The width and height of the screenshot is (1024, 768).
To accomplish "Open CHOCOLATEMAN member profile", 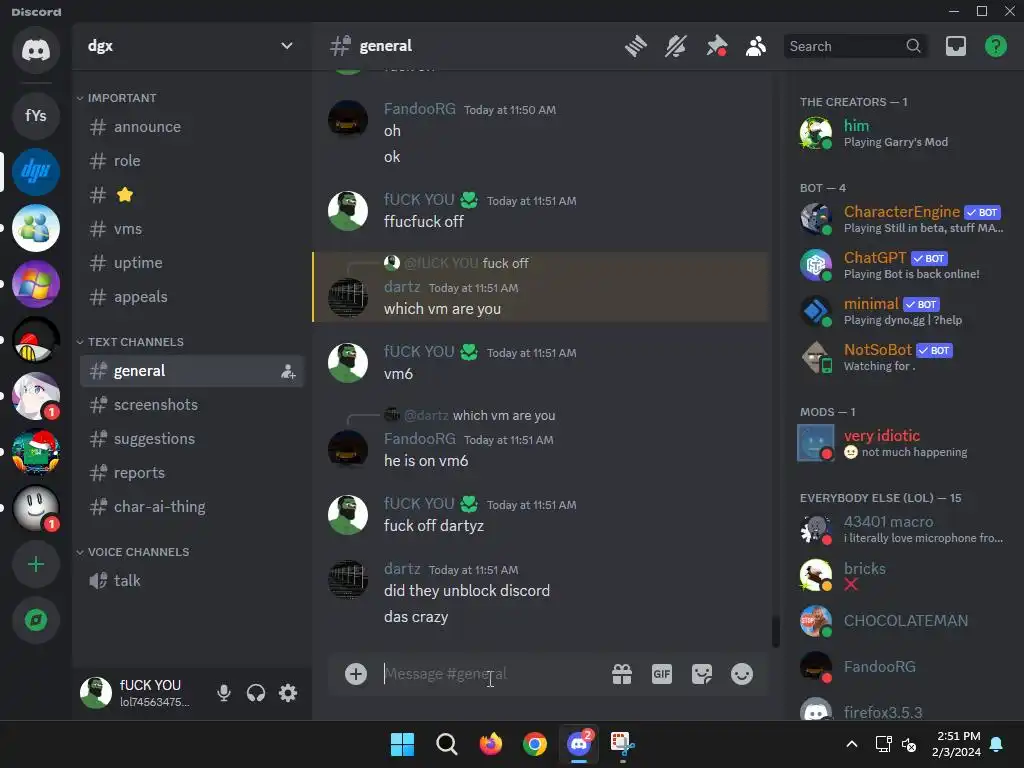I will (x=903, y=621).
